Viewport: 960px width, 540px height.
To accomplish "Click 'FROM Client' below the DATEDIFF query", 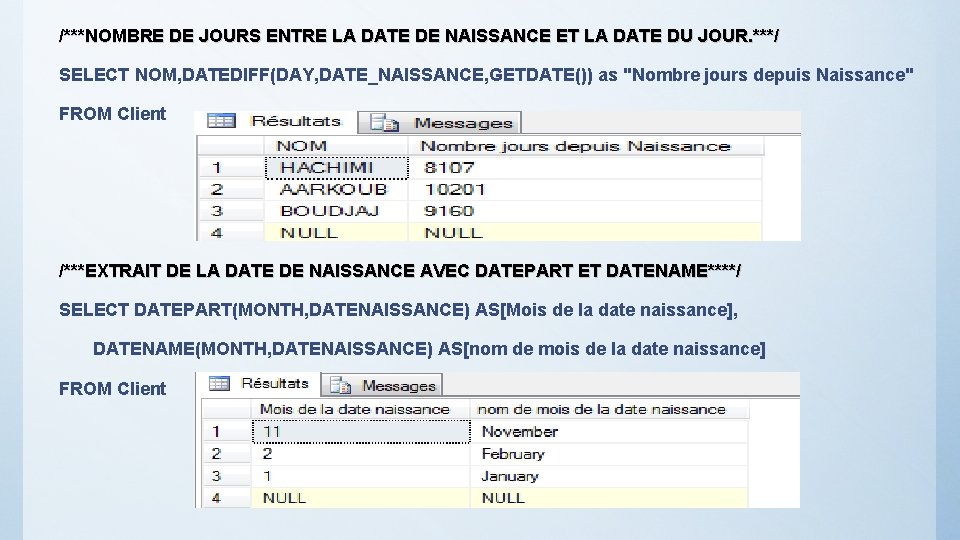I will [x=113, y=114].
